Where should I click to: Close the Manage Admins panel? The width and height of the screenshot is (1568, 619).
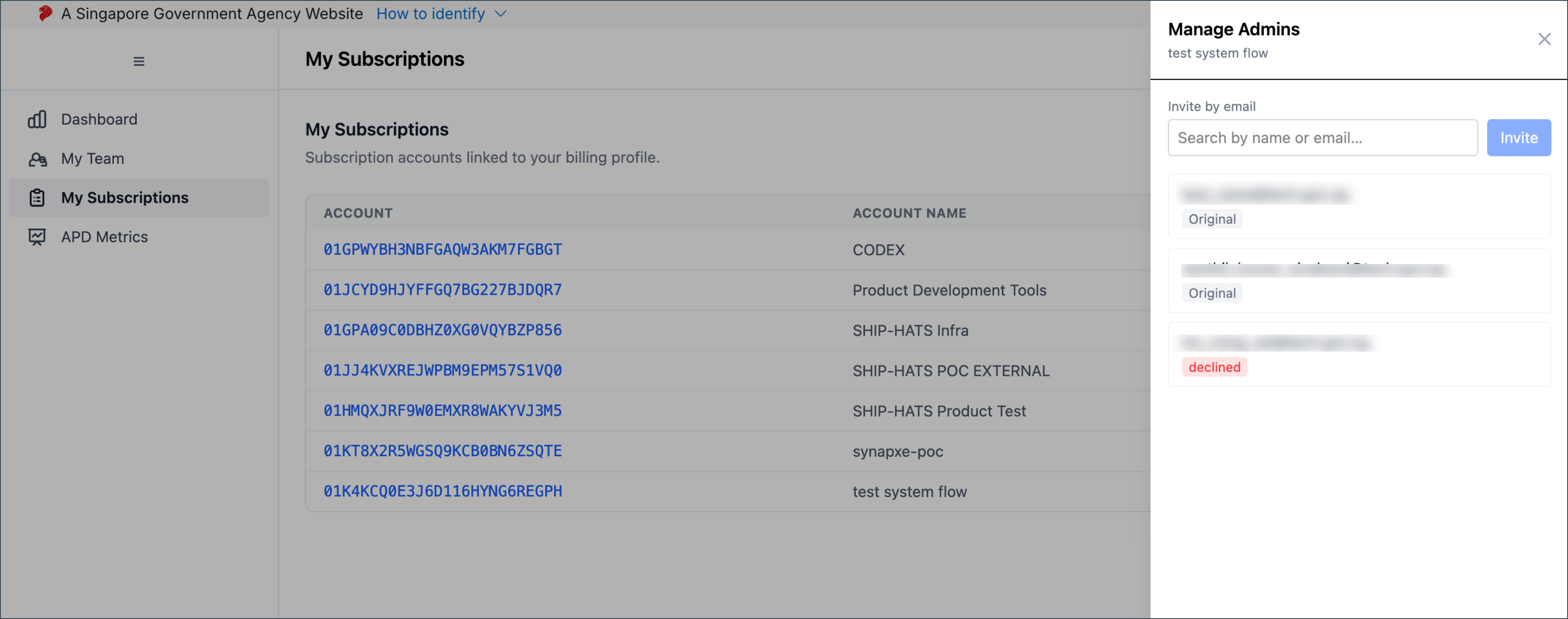point(1544,40)
